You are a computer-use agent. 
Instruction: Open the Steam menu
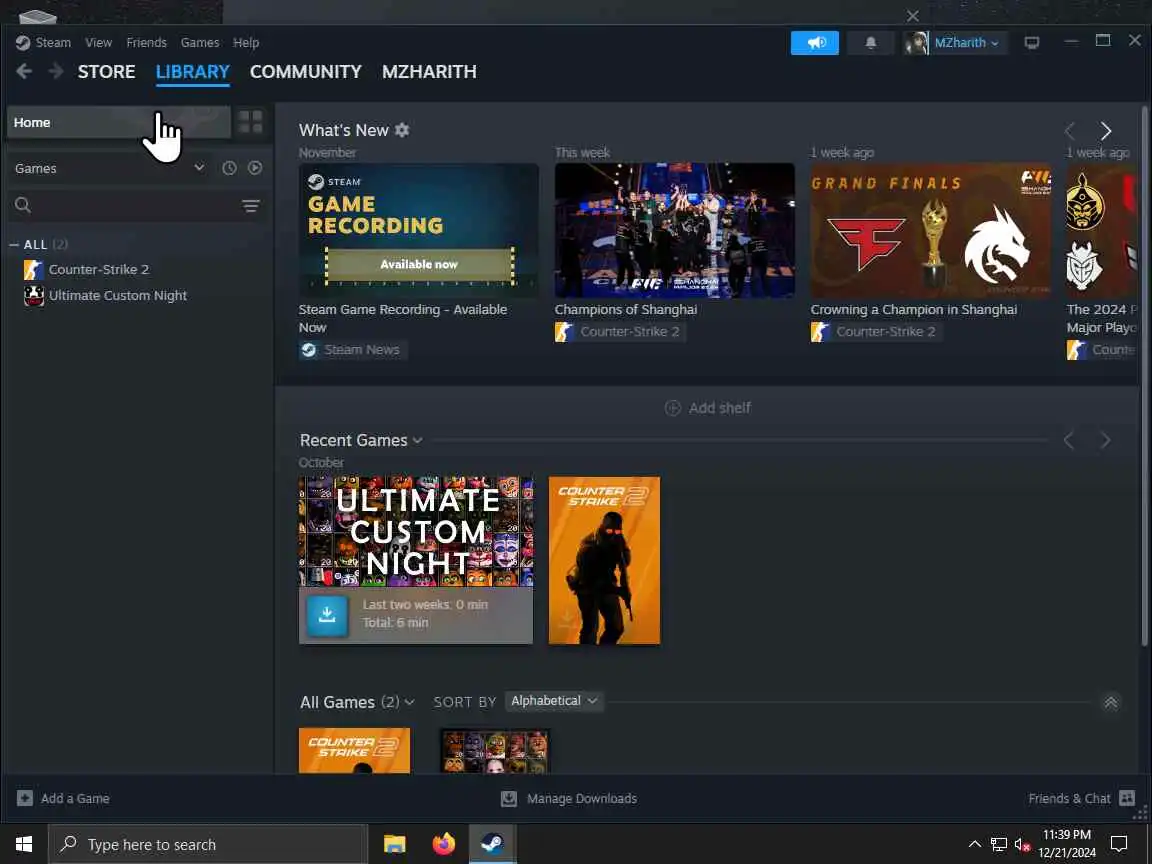click(54, 43)
